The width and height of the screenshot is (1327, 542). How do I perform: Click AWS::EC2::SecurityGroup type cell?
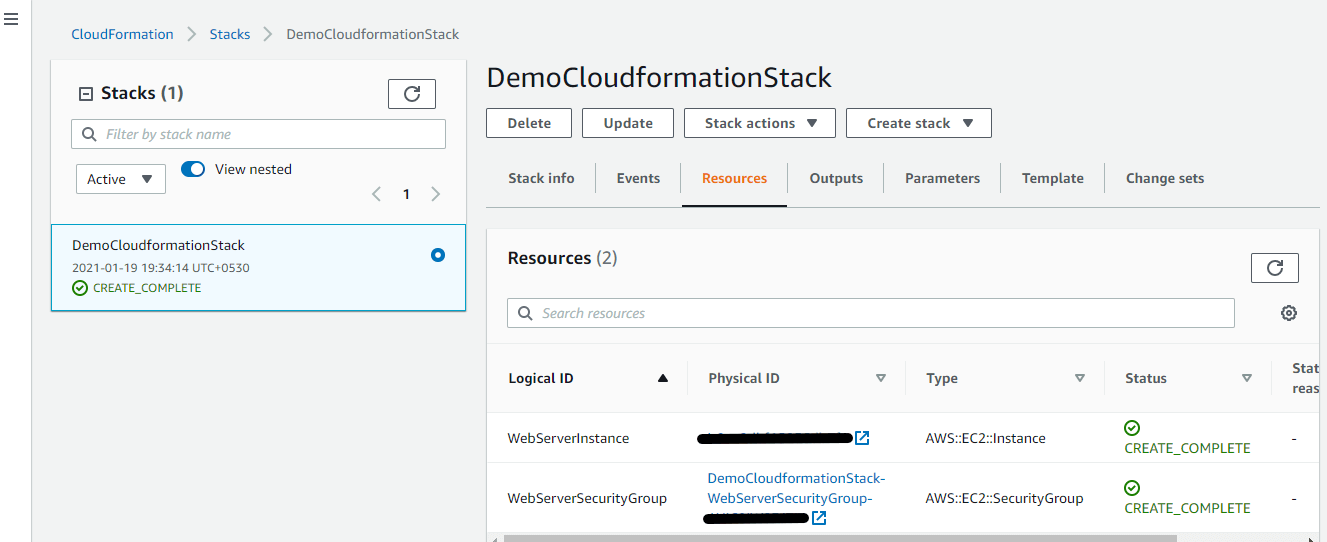[x=1004, y=498]
